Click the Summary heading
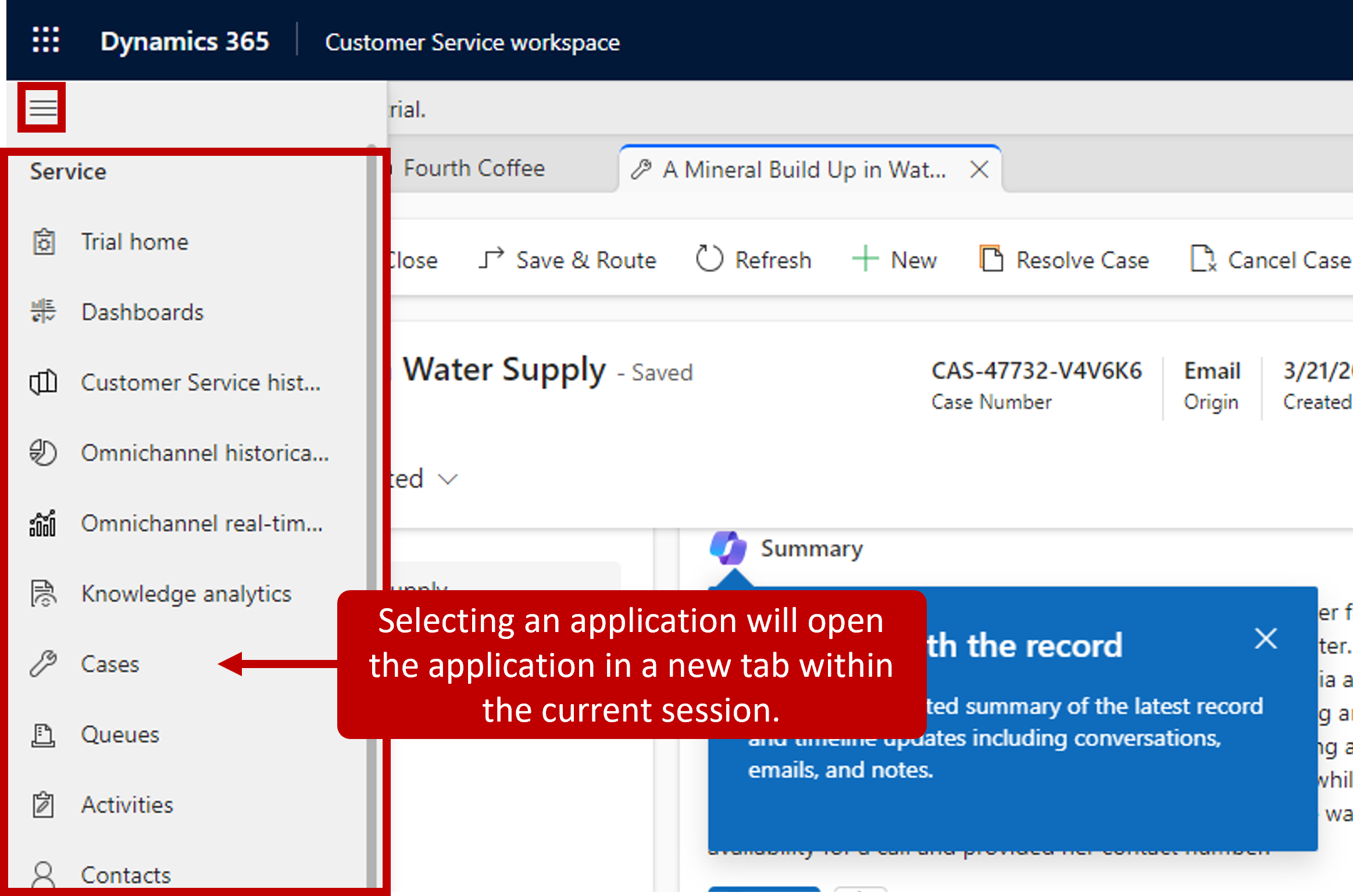Image resolution: width=1353 pixels, height=896 pixels. tap(812, 548)
